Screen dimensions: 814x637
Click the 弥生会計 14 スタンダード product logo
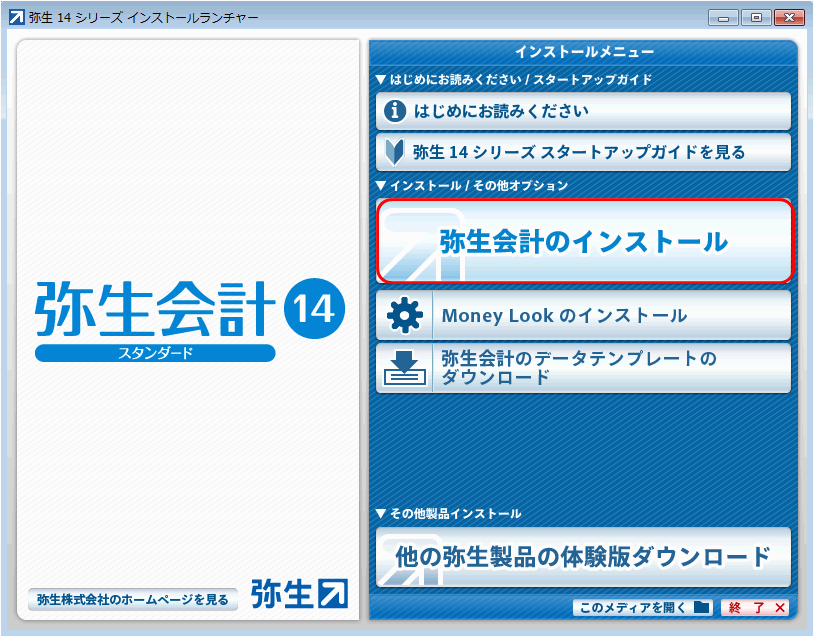[x=190, y=320]
